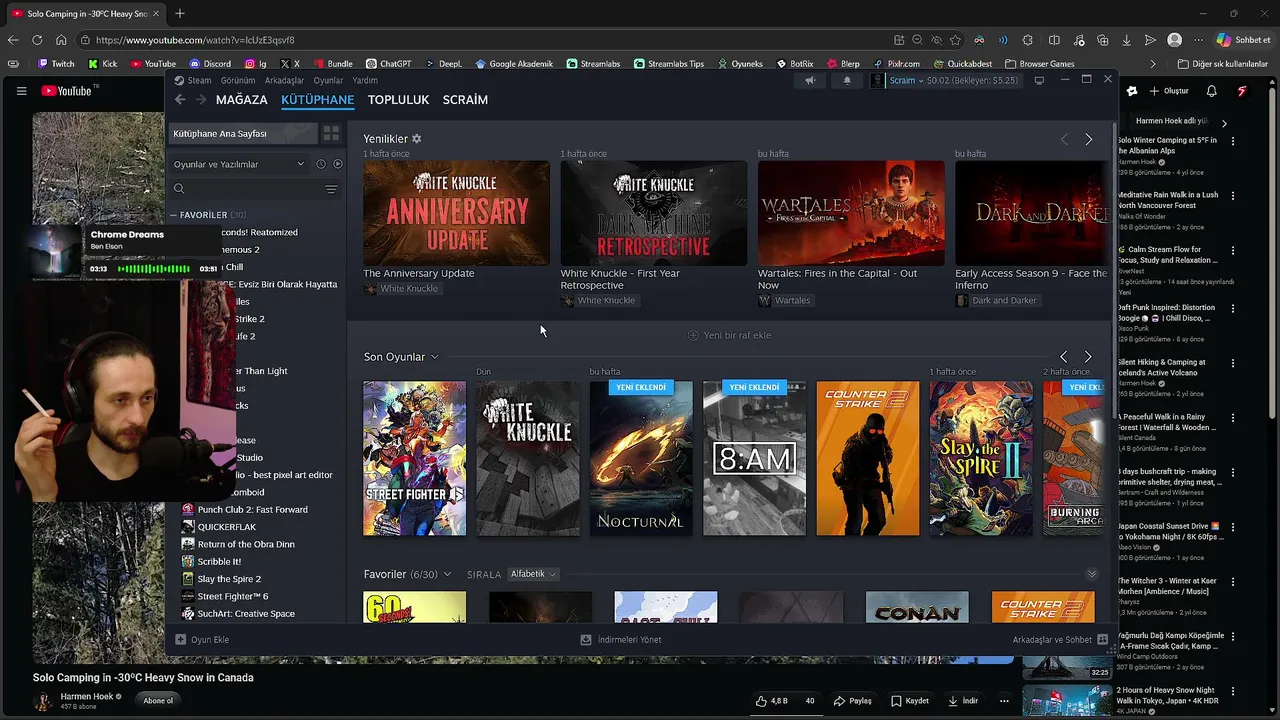The height and width of the screenshot is (720, 1280).
Task: Click Oyun Ekle at bottom left
Action: point(203,639)
